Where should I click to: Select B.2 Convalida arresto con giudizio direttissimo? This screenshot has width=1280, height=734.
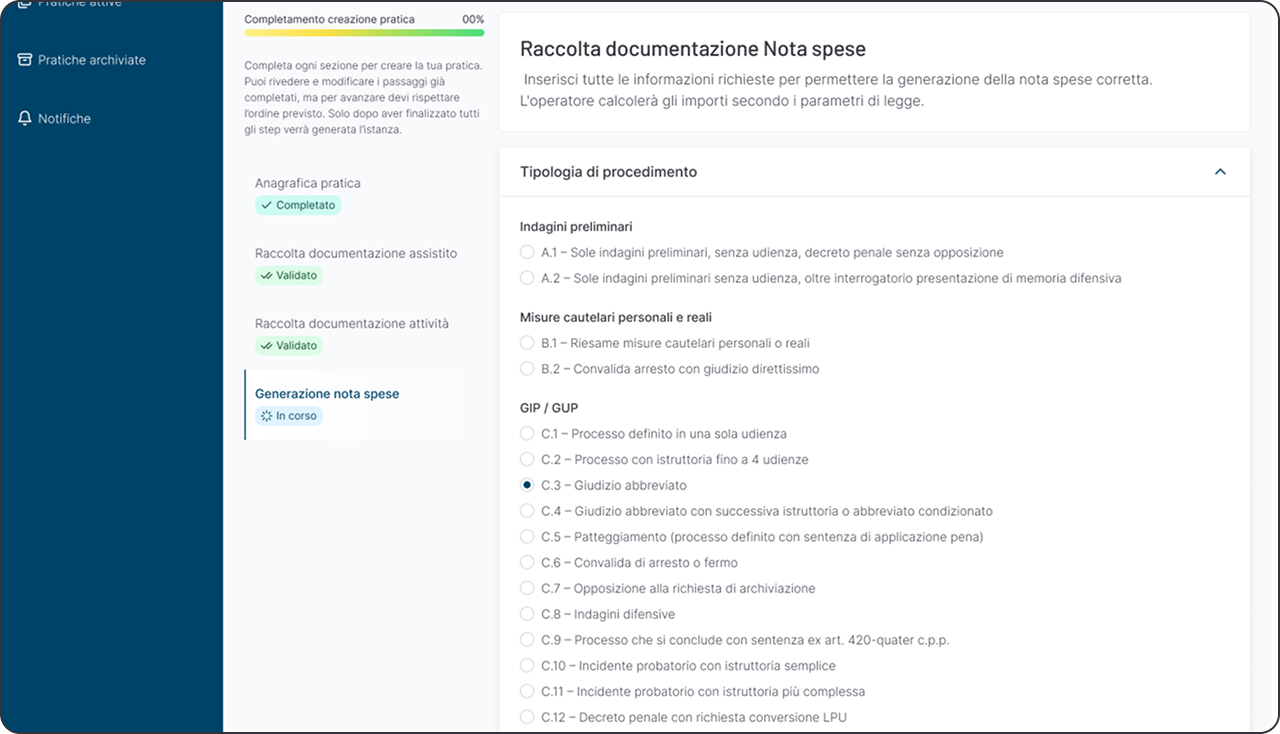(527, 369)
